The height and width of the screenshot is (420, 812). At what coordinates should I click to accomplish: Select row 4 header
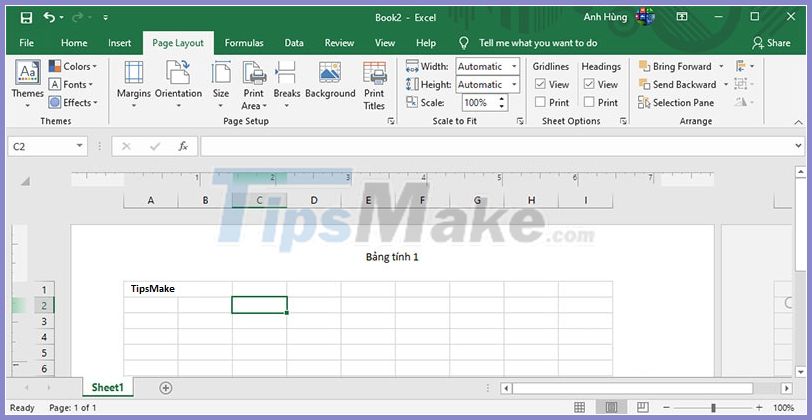pos(44,337)
